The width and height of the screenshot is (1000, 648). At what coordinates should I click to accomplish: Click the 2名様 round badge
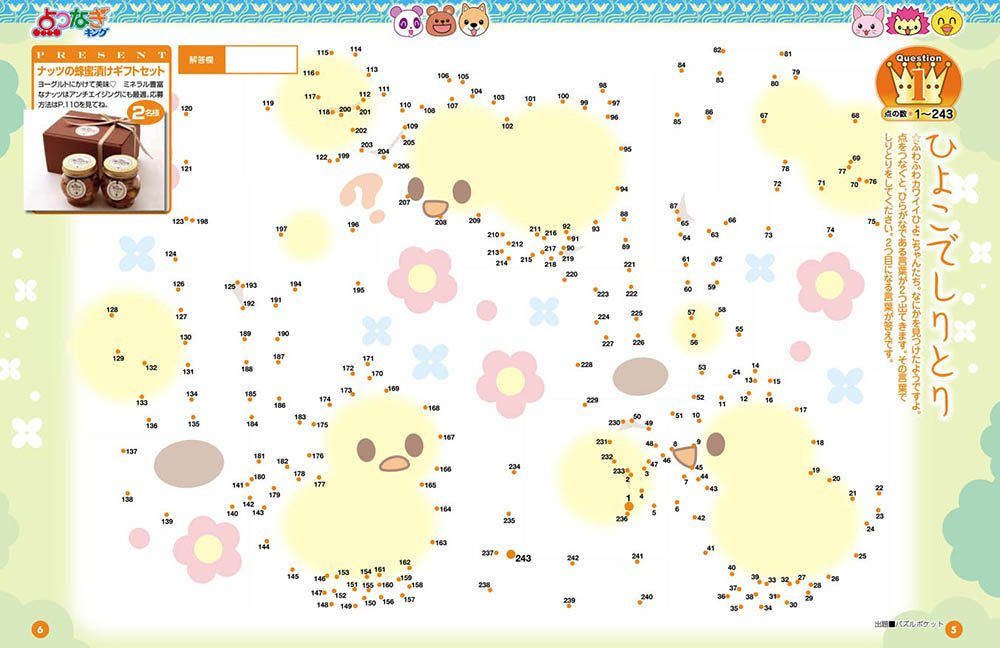pos(145,112)
